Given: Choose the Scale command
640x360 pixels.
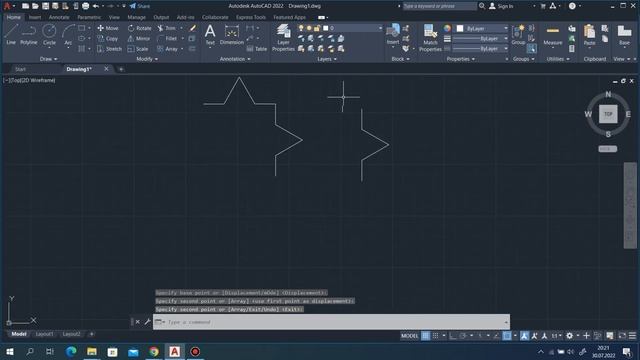Looking at the screenshot, I should 138,49.
